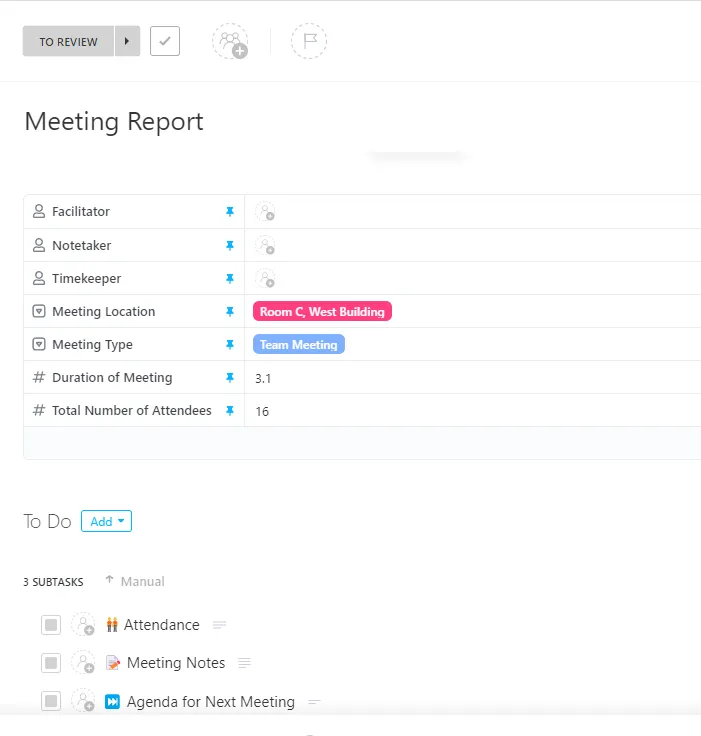Click the Total Number of Attendees label
Screen dimensions: 701x736
[132, 411]
